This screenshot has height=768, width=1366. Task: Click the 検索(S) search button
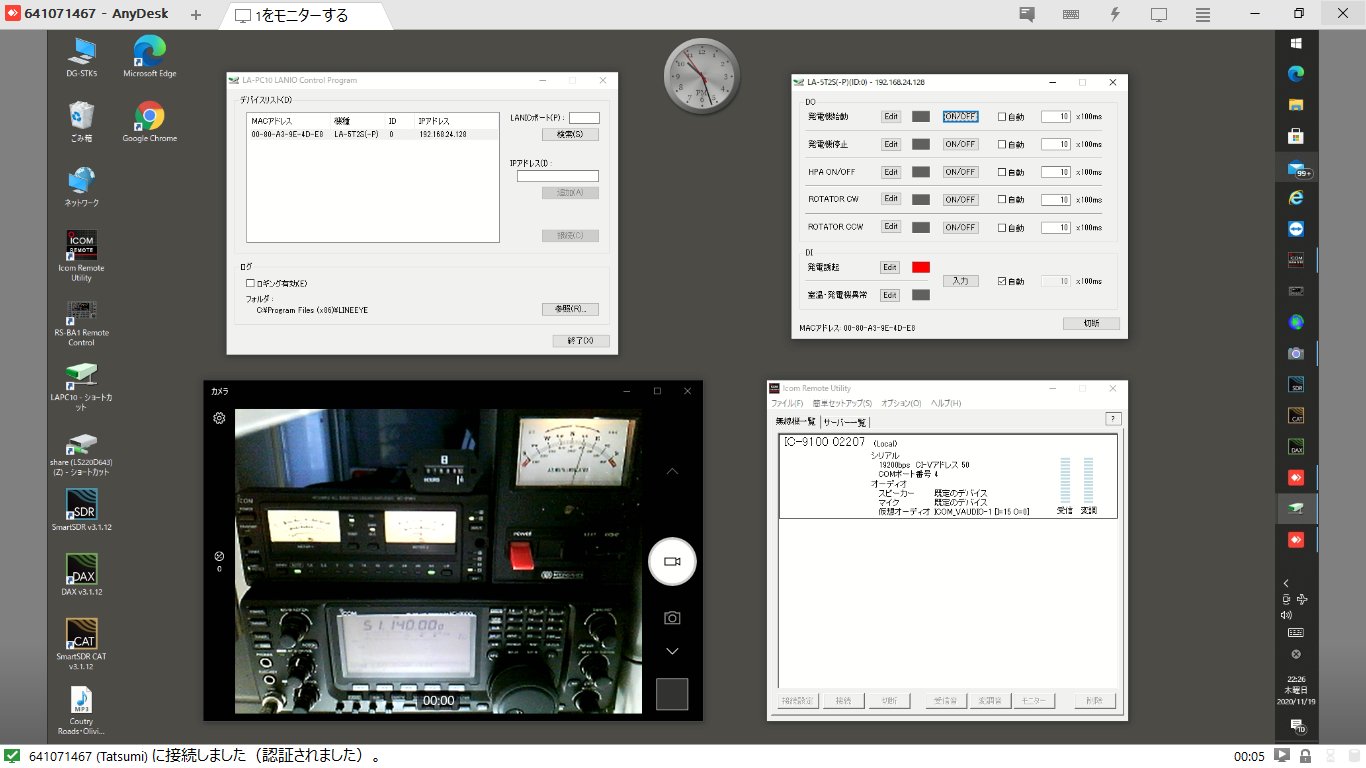pyautogui.click(x=570, y=134)
